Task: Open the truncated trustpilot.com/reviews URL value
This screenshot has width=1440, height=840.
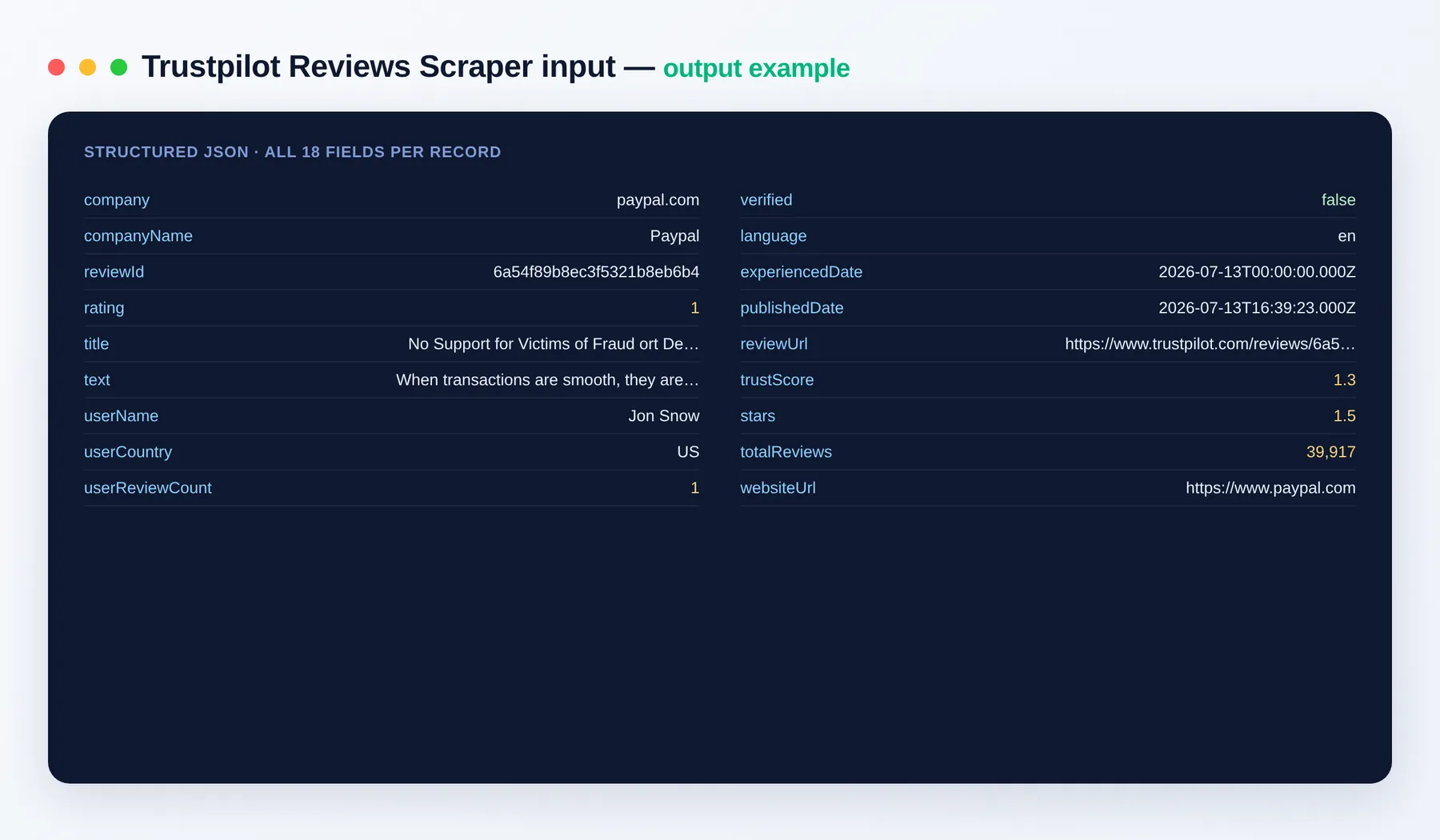Action: pos(1210,344)
